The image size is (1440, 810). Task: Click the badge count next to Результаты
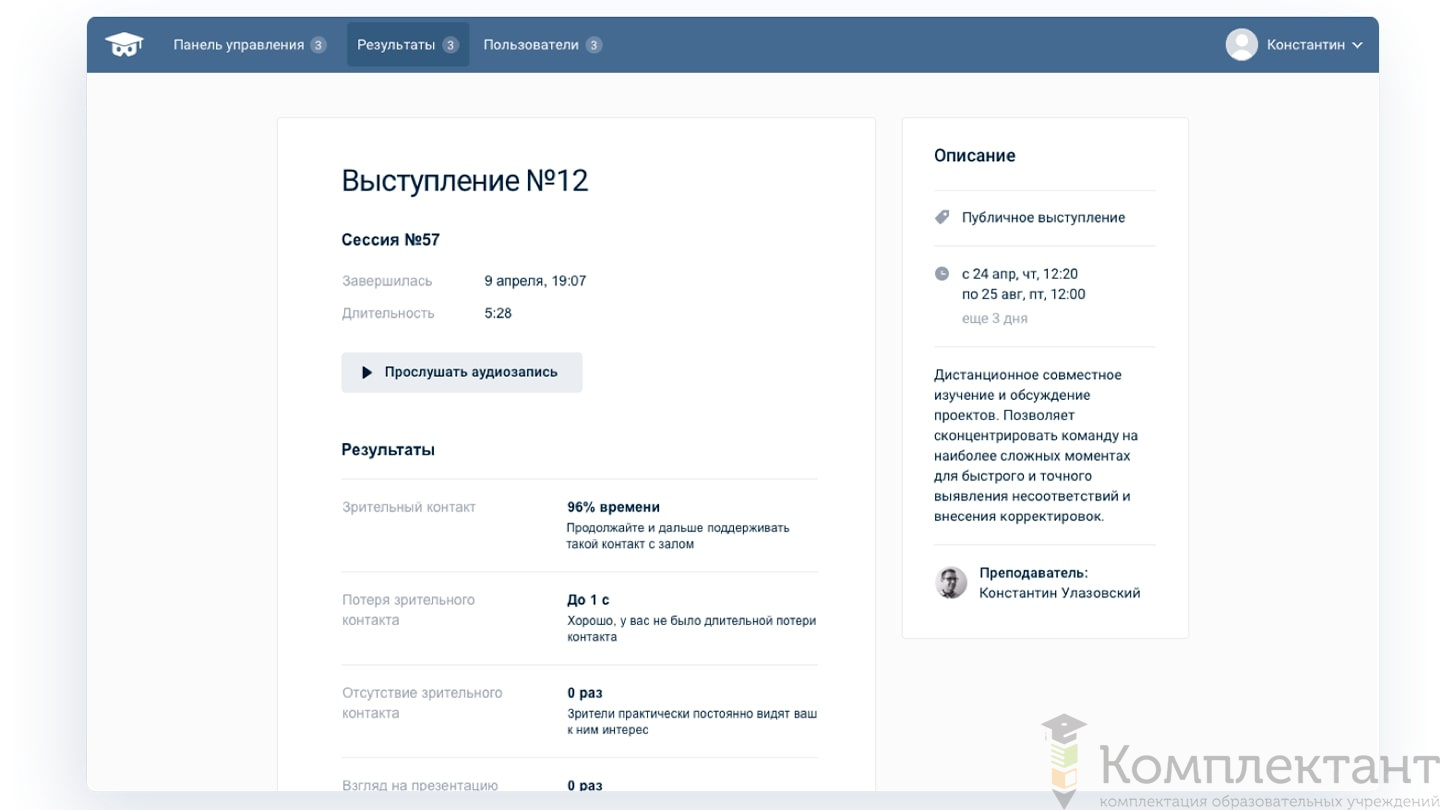[450, 45]
